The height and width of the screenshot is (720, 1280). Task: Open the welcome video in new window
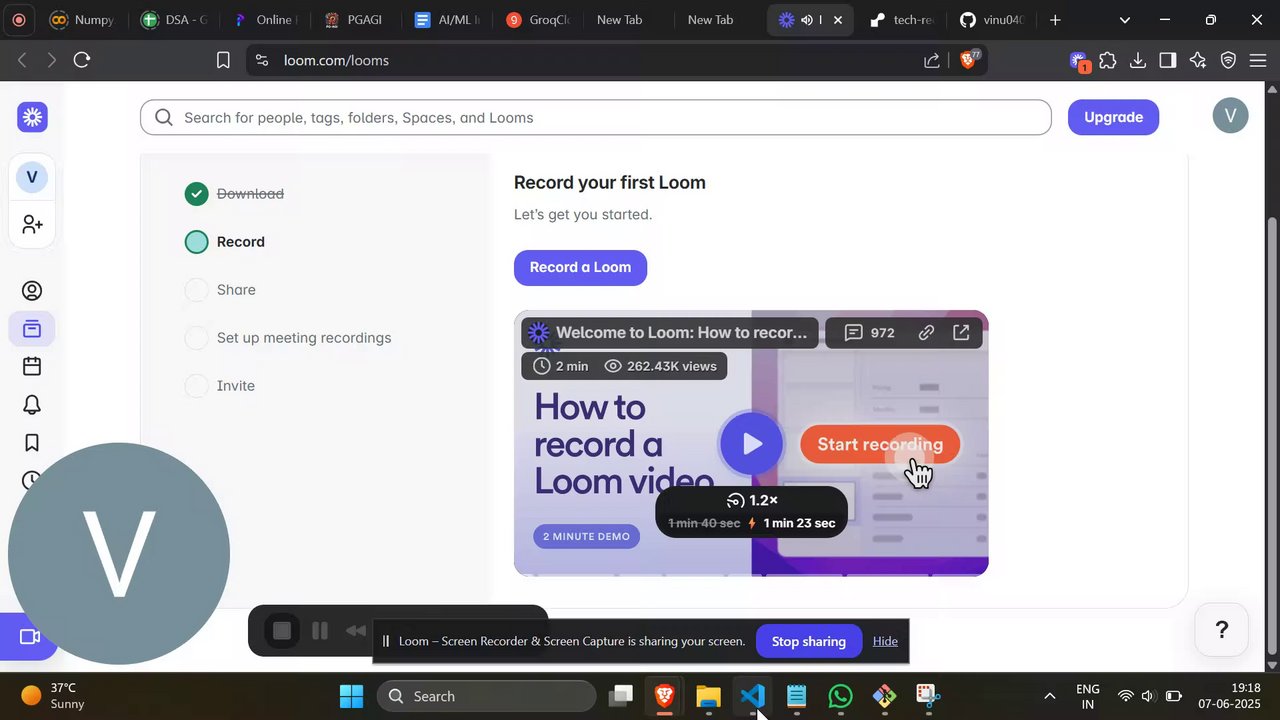tap(961, 333)
